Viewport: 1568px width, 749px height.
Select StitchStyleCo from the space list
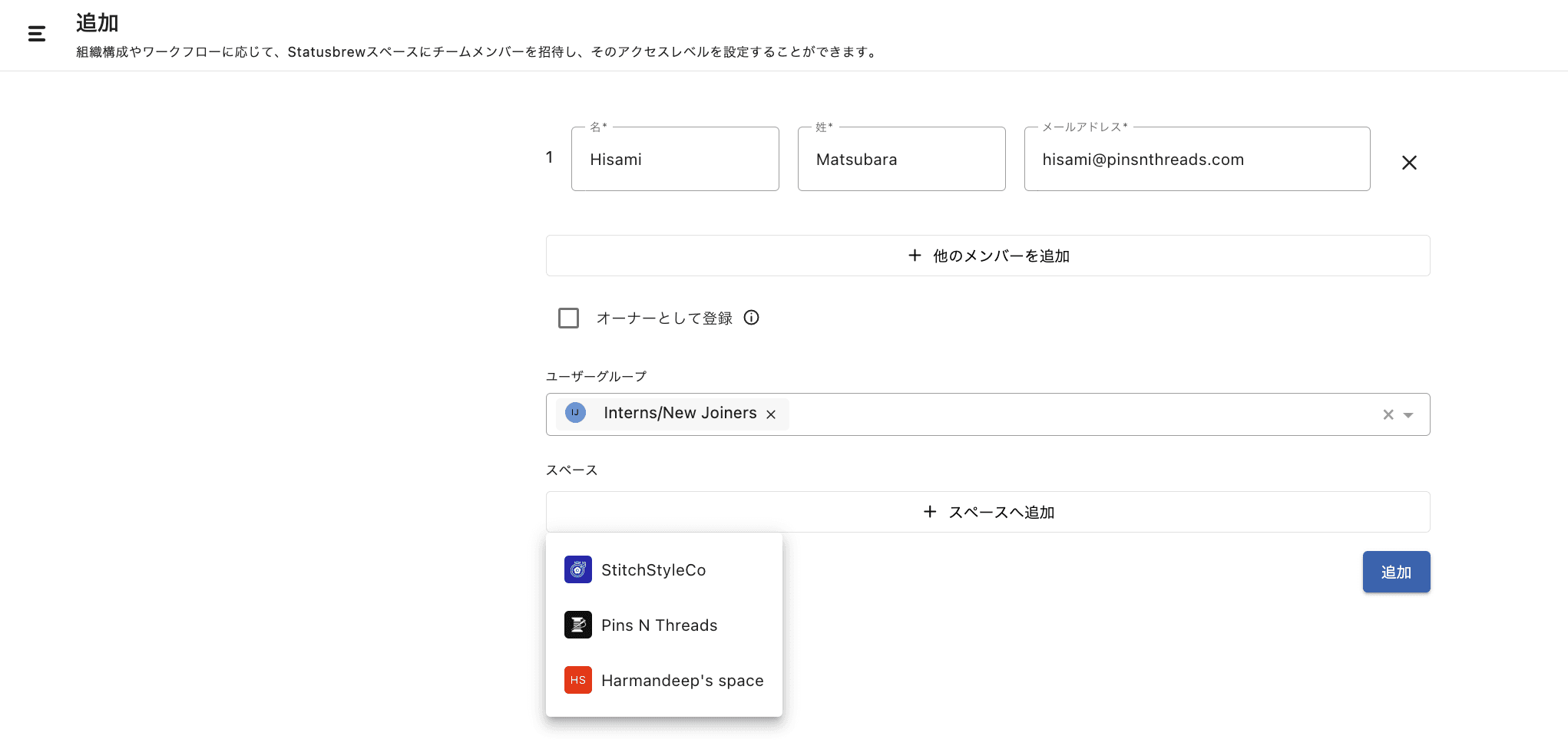[x=653, y=570]
